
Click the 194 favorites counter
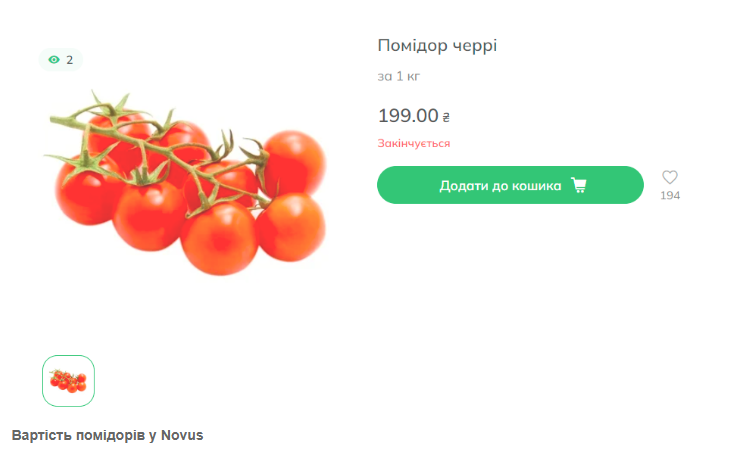tap(670, 195)
